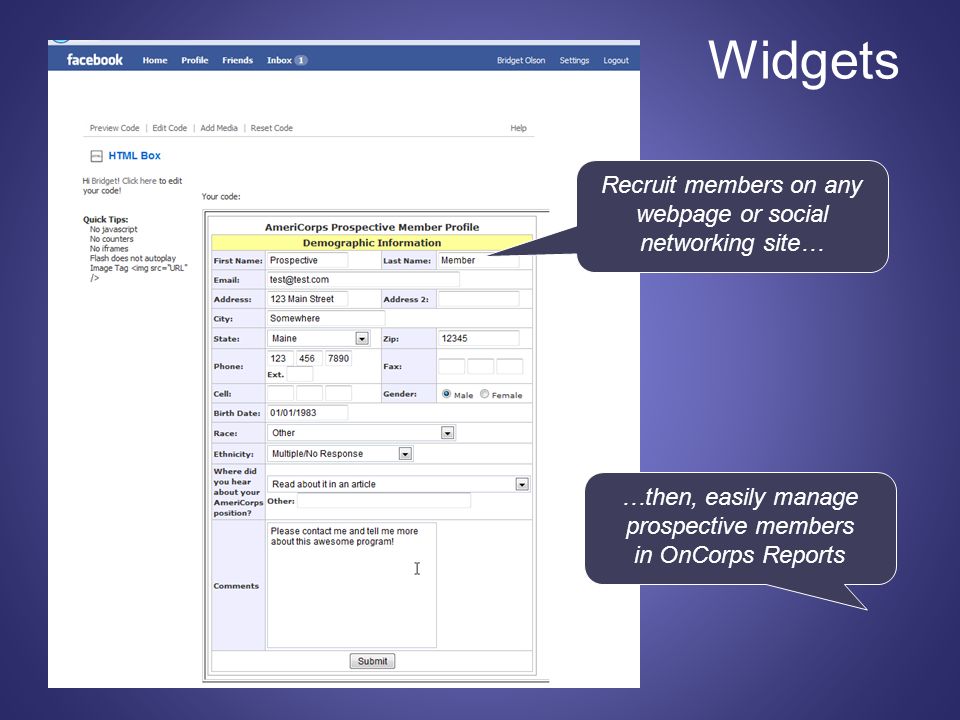
Task: Collapse the HTML Box minus icon
Action: tap(96, 156)
